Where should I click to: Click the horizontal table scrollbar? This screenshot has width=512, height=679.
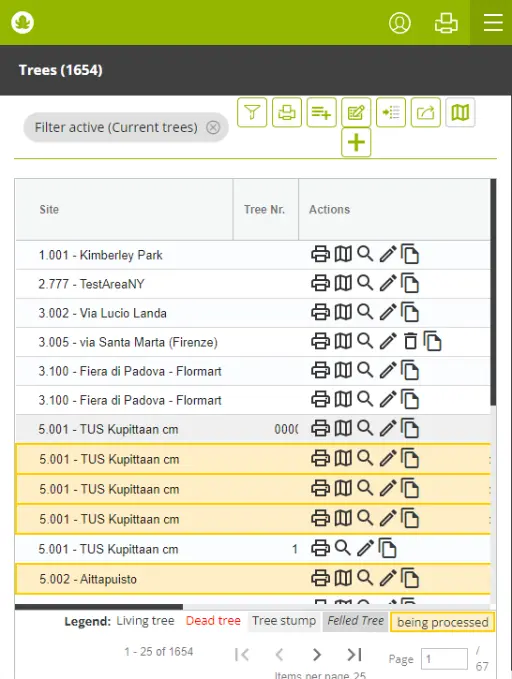pyautogui.click(x=99, y=607)
